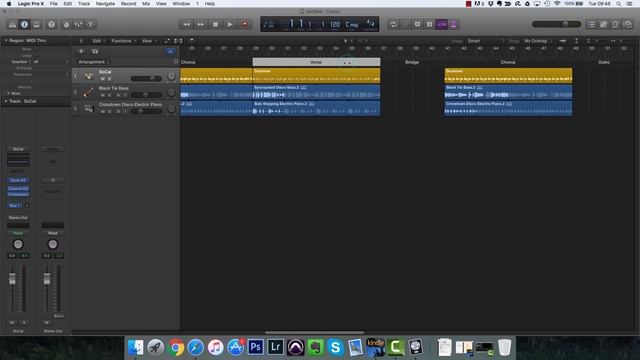This screenshot has width=640, height=360.
Task: Open the Navigate menu
Action: coord(105,4)
